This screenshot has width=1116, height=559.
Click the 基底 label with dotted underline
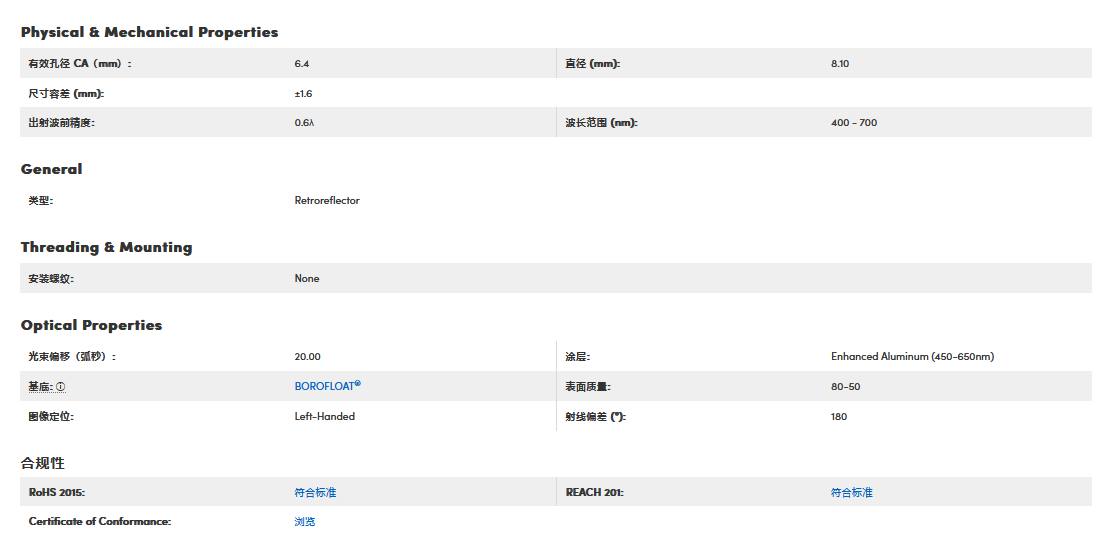(40, 387)
